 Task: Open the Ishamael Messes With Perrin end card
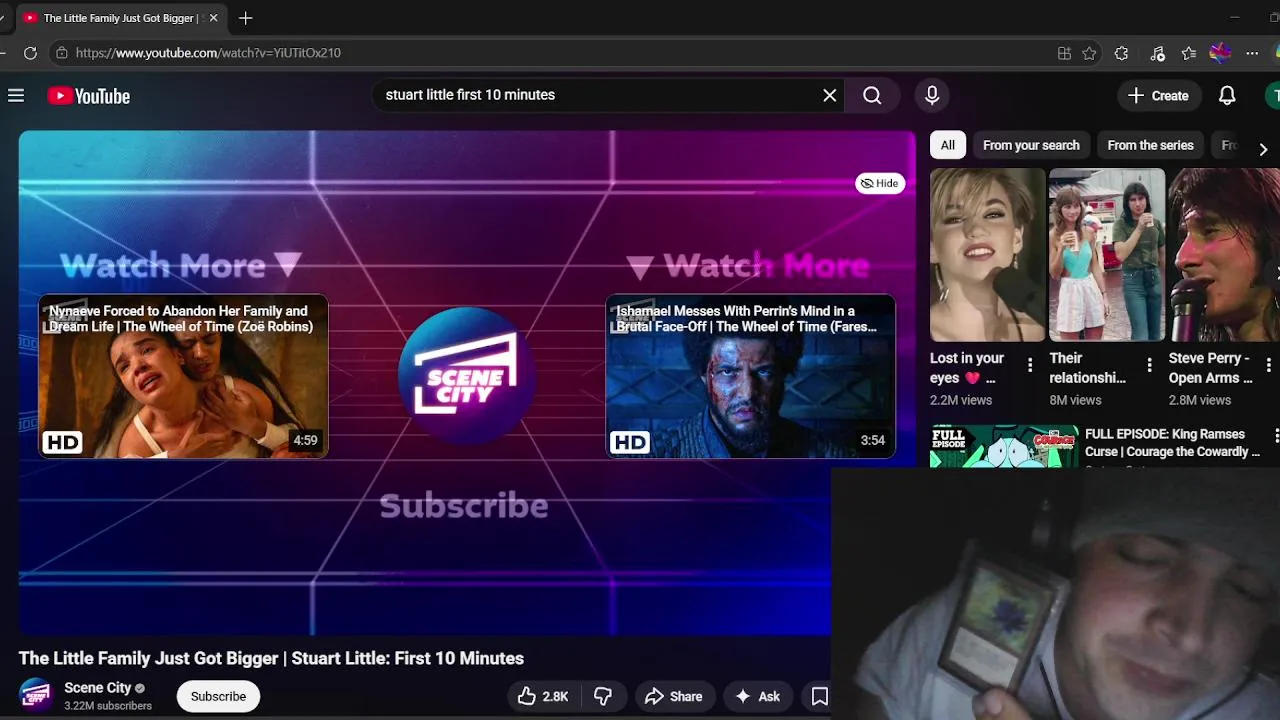click(x=750, y=376)
